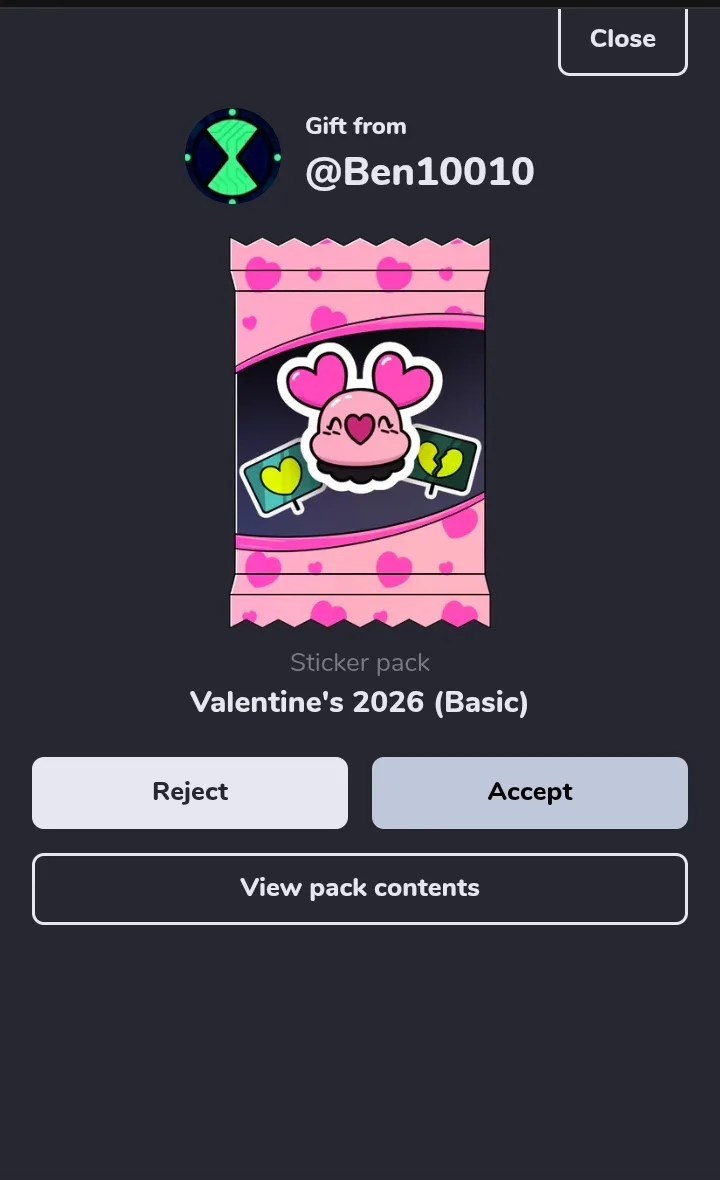
Task: Click the green hourglass avatar icon
Action: [232, 157]
